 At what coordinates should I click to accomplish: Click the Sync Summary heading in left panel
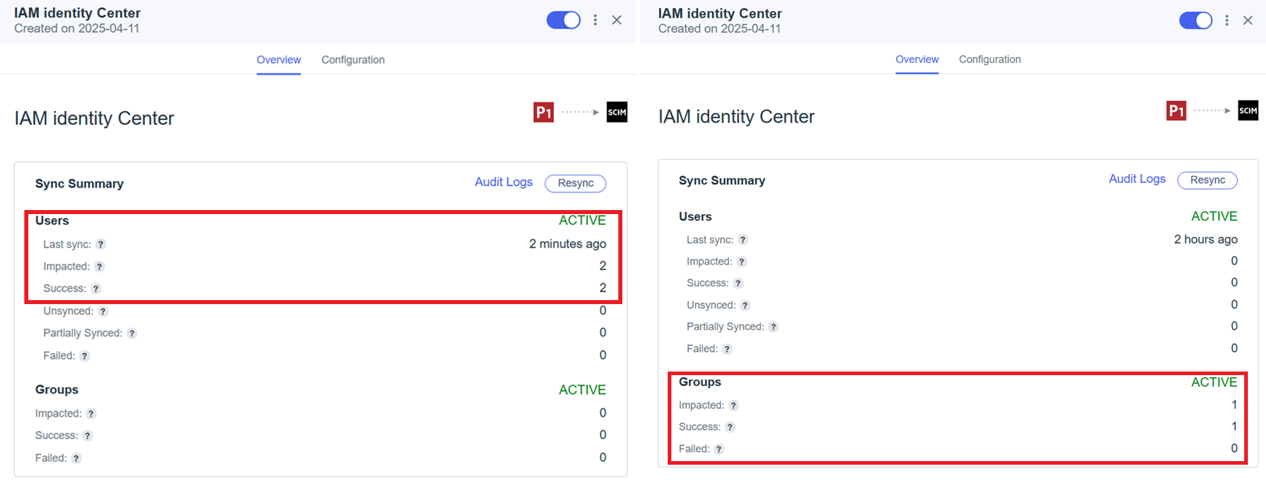click(79, 184)
